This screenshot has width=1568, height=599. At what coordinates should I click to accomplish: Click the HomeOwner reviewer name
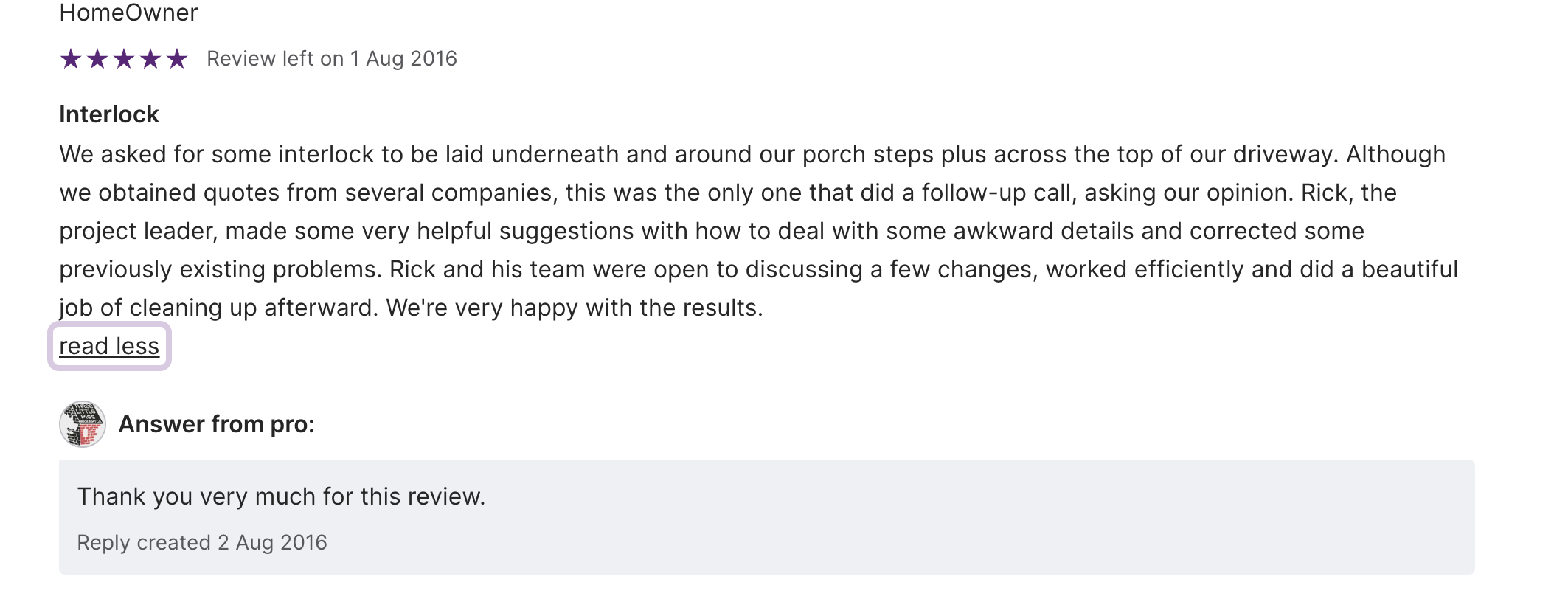(x=128, y=13)
